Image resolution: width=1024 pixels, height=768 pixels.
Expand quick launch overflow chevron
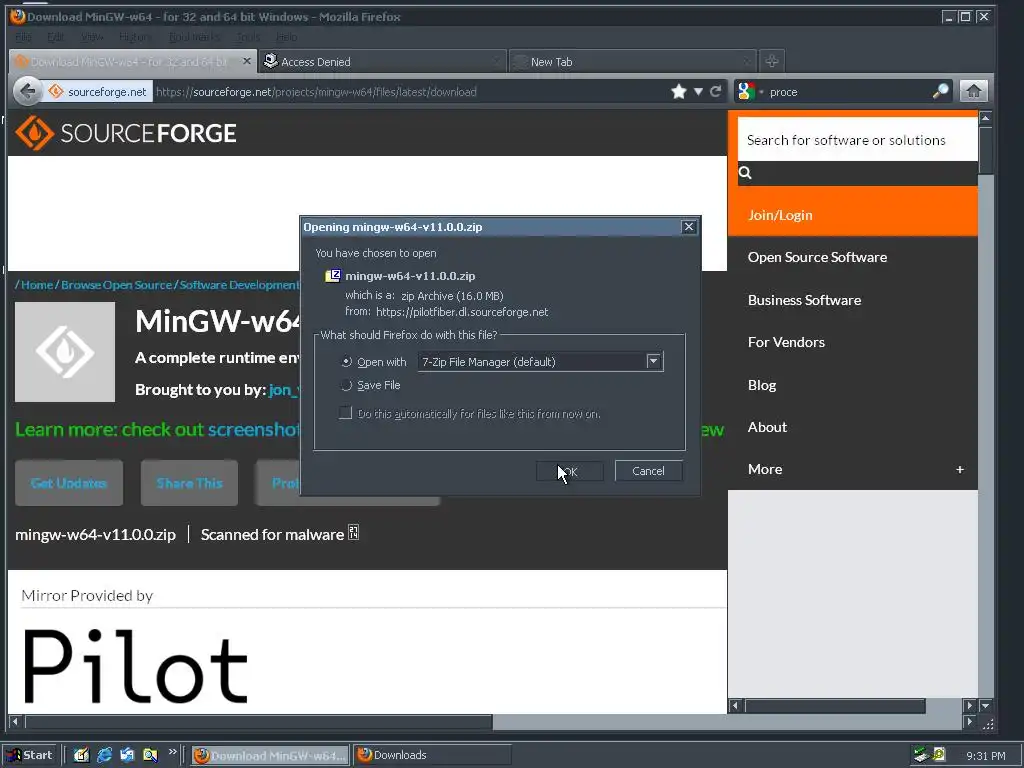[x=172, y=752]
